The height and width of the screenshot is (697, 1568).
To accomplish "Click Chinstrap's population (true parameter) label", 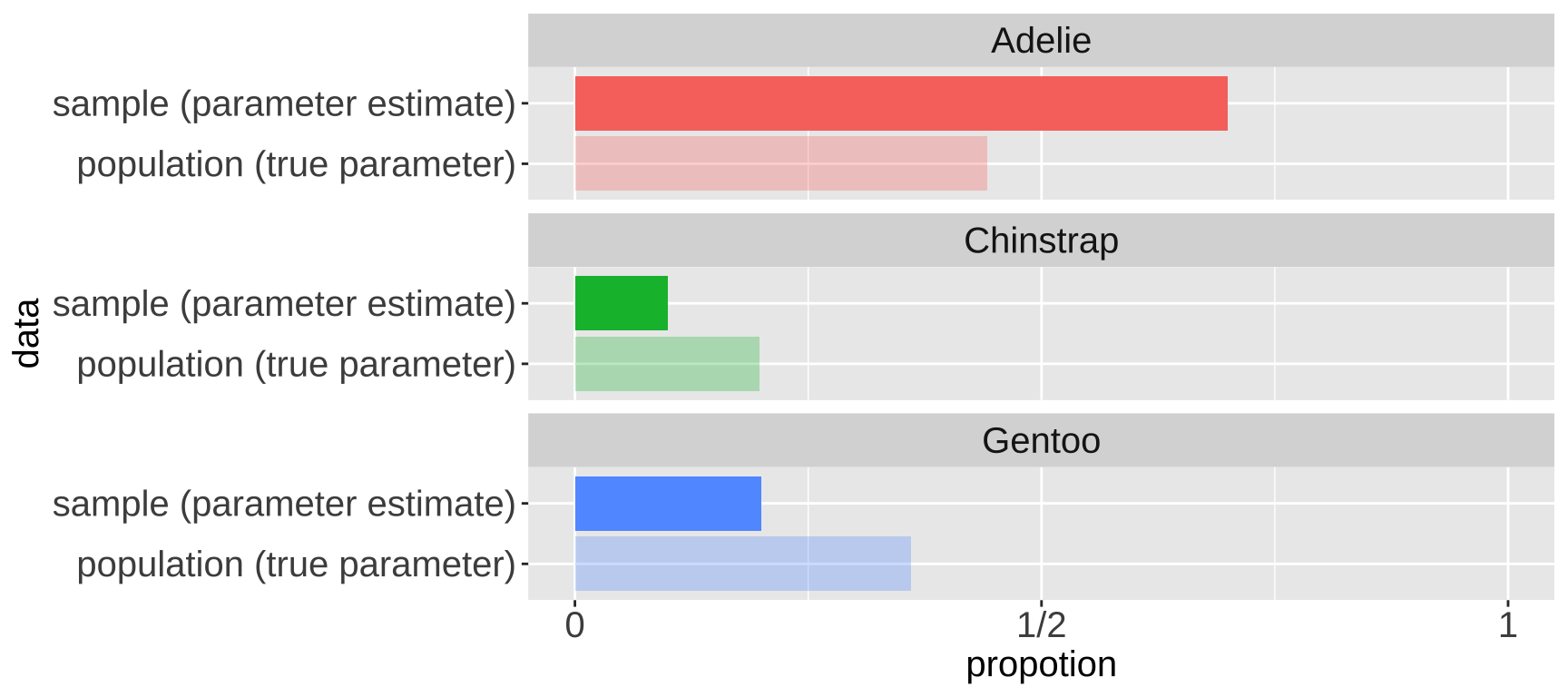I will [x=296, y=365].
